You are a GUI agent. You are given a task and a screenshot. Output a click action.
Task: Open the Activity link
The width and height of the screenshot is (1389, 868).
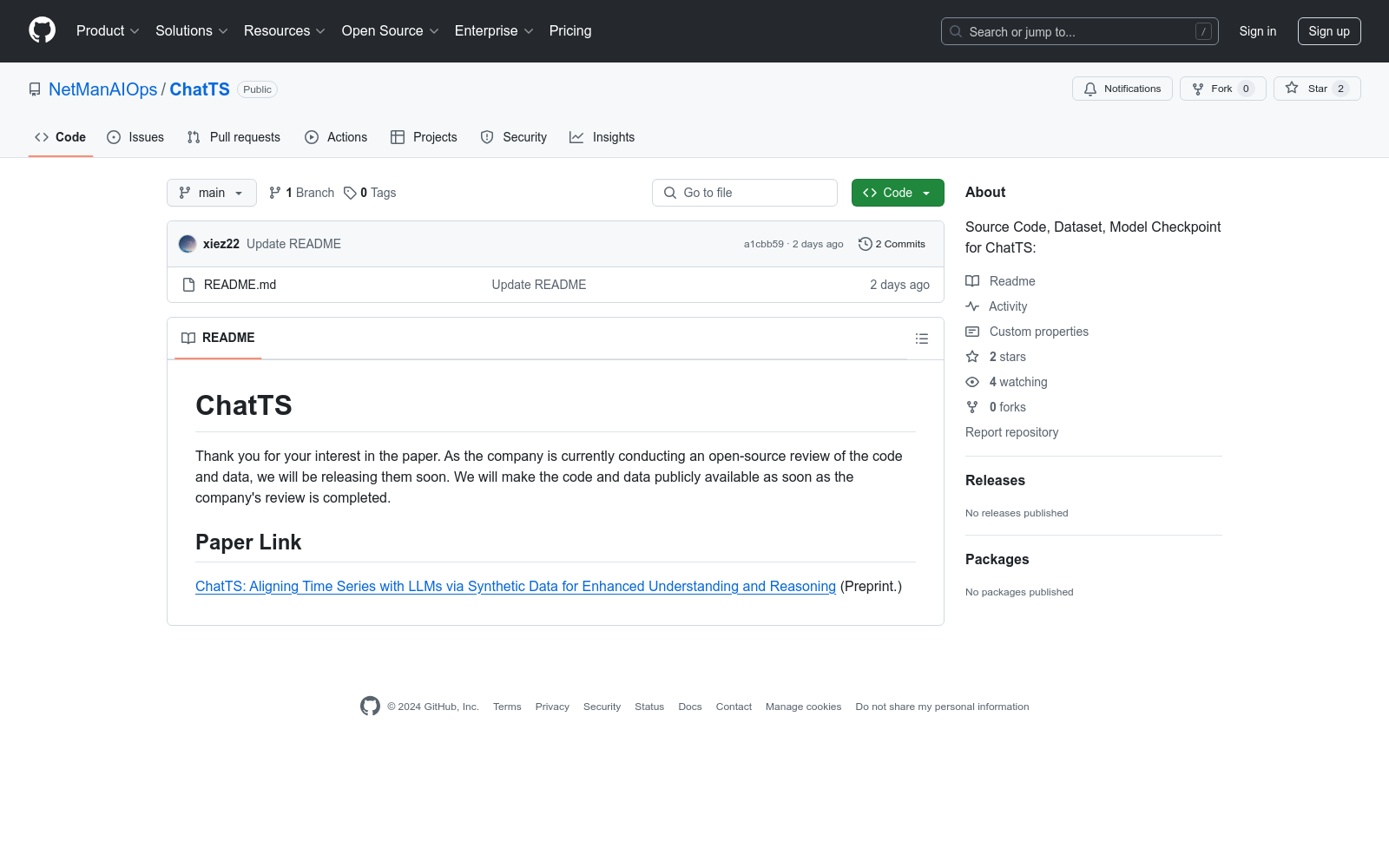pos(997,306)
